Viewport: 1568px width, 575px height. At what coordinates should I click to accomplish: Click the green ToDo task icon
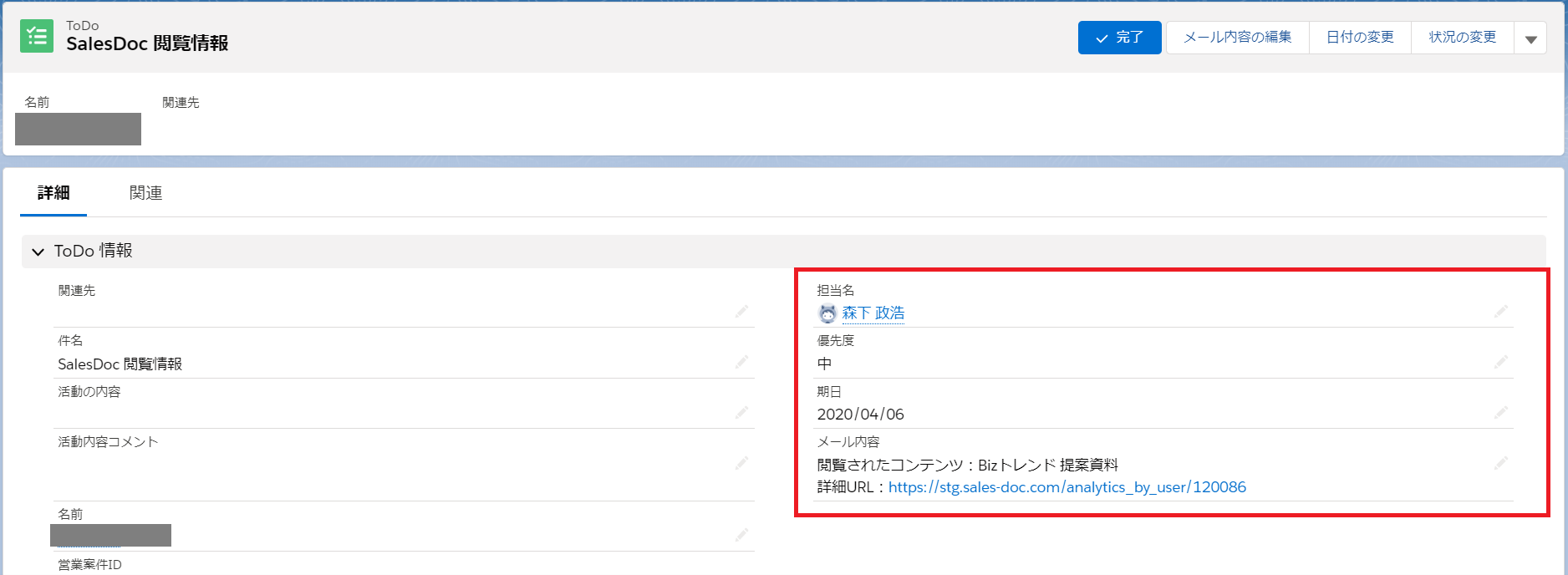(37, 36)
